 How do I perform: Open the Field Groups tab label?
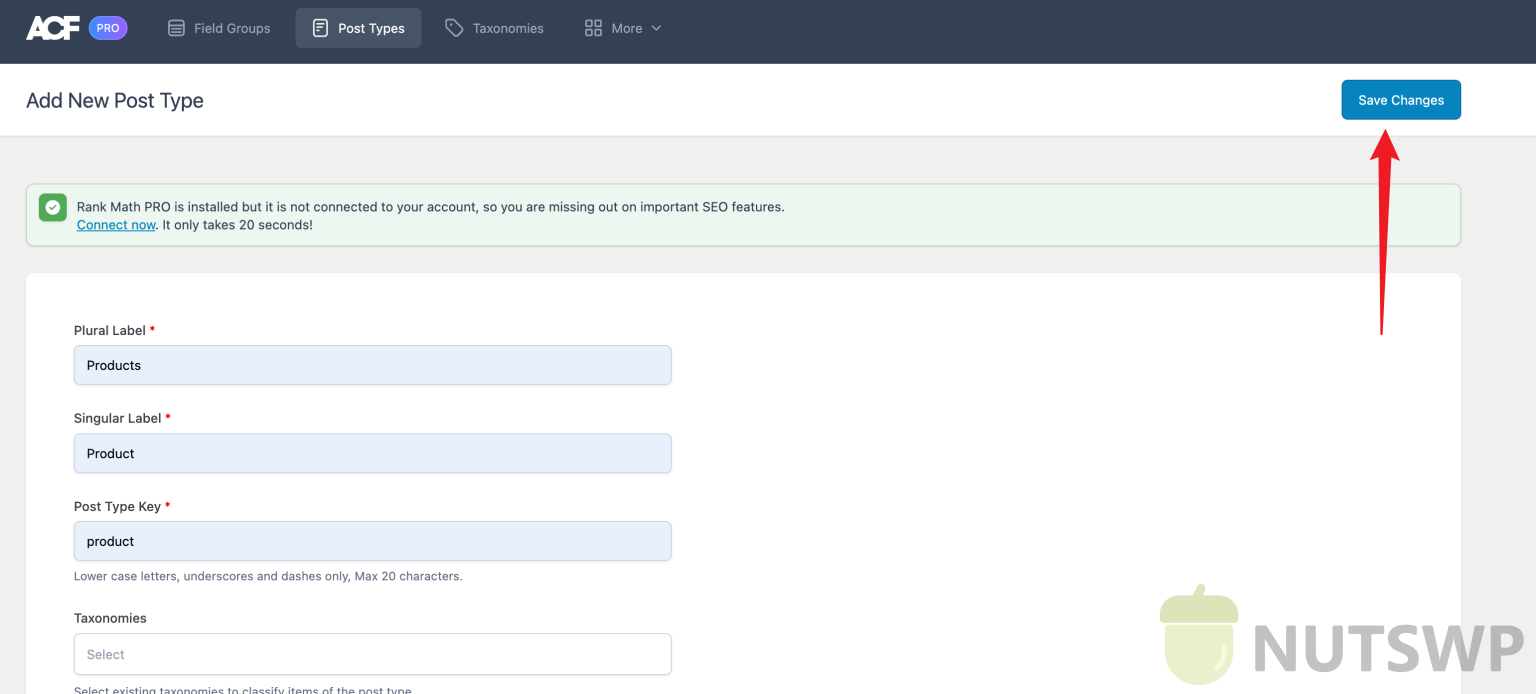point(232,28)
